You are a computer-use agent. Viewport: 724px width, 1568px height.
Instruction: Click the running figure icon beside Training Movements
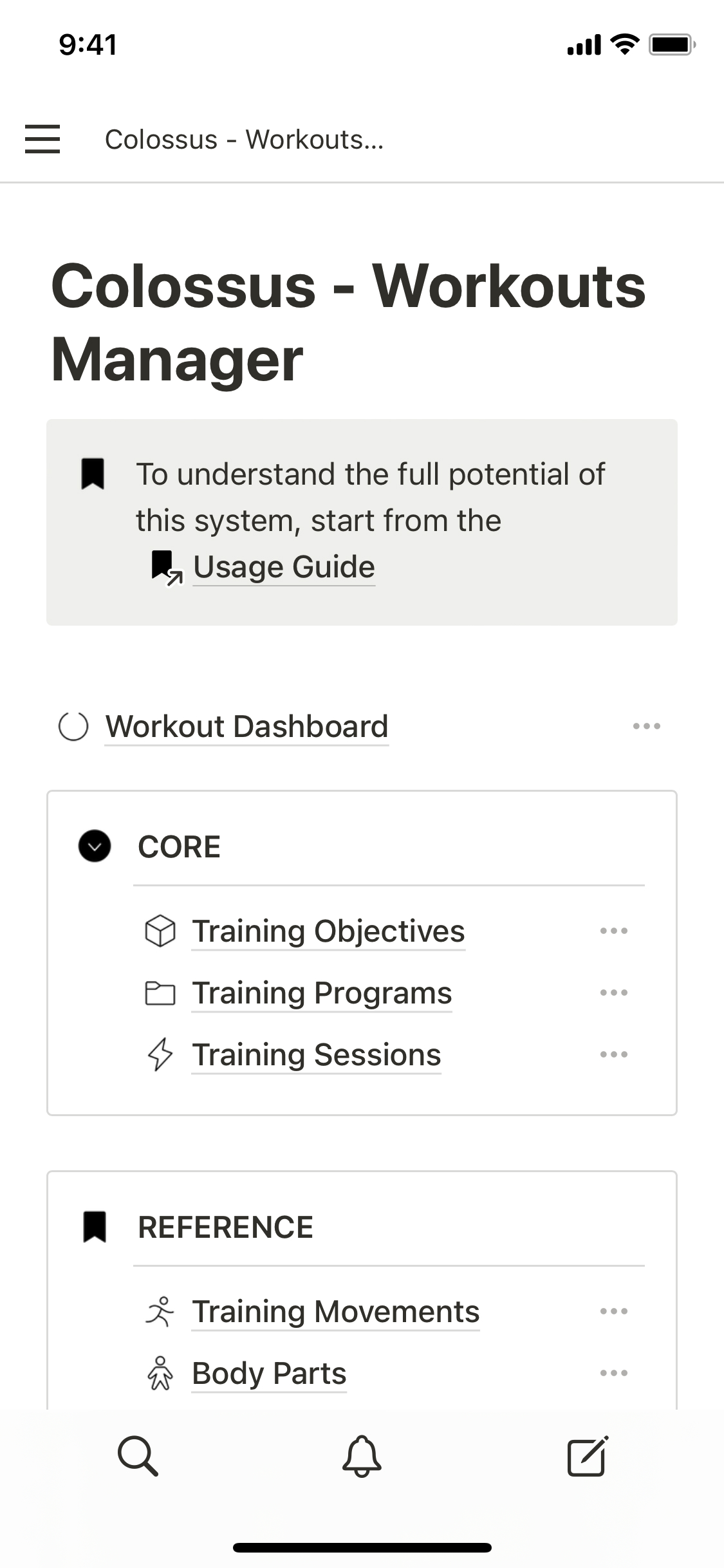click(x=160, y=1311)
